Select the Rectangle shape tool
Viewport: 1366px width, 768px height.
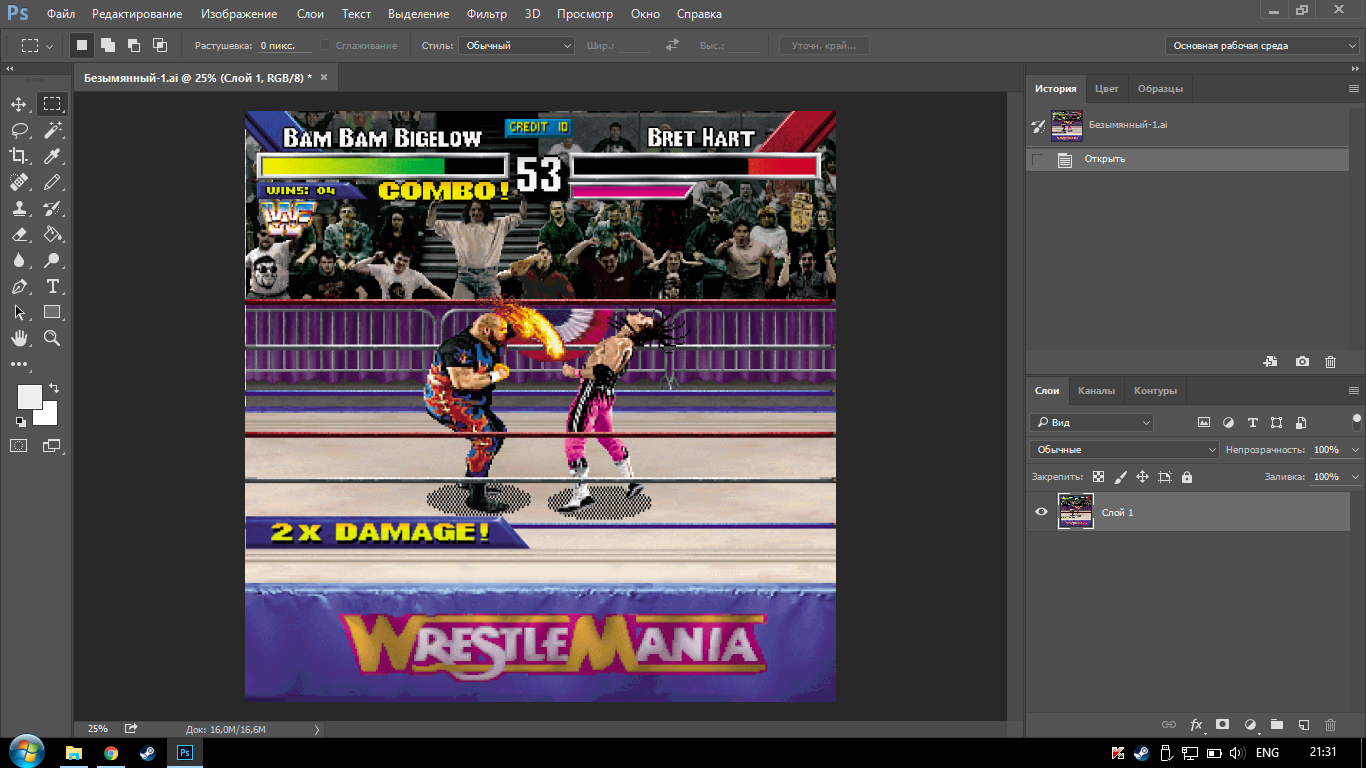pos(52,312)
